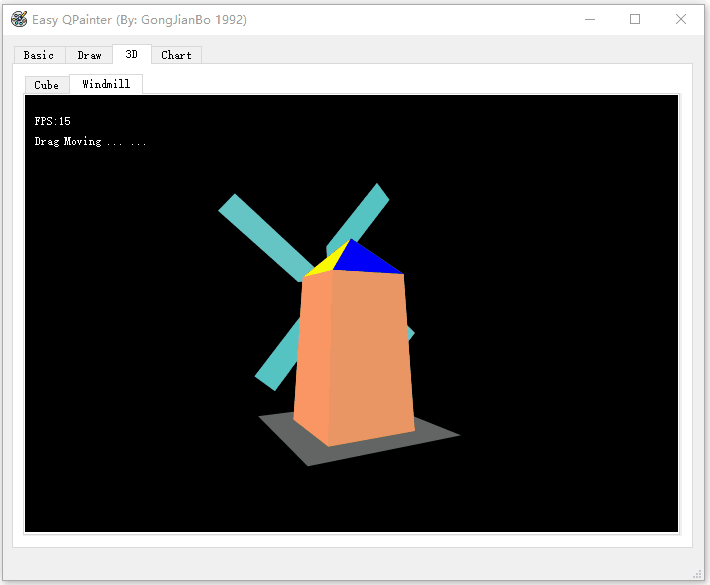Switch to the Cube sub-tab

point(47,85)
